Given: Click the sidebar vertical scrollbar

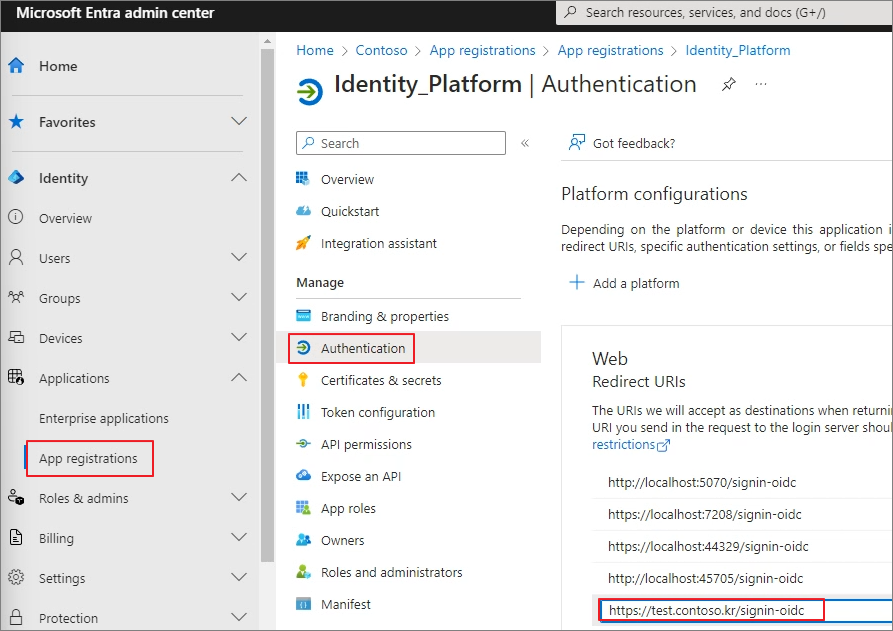Looking at the screenshot, I should point(267,305).
